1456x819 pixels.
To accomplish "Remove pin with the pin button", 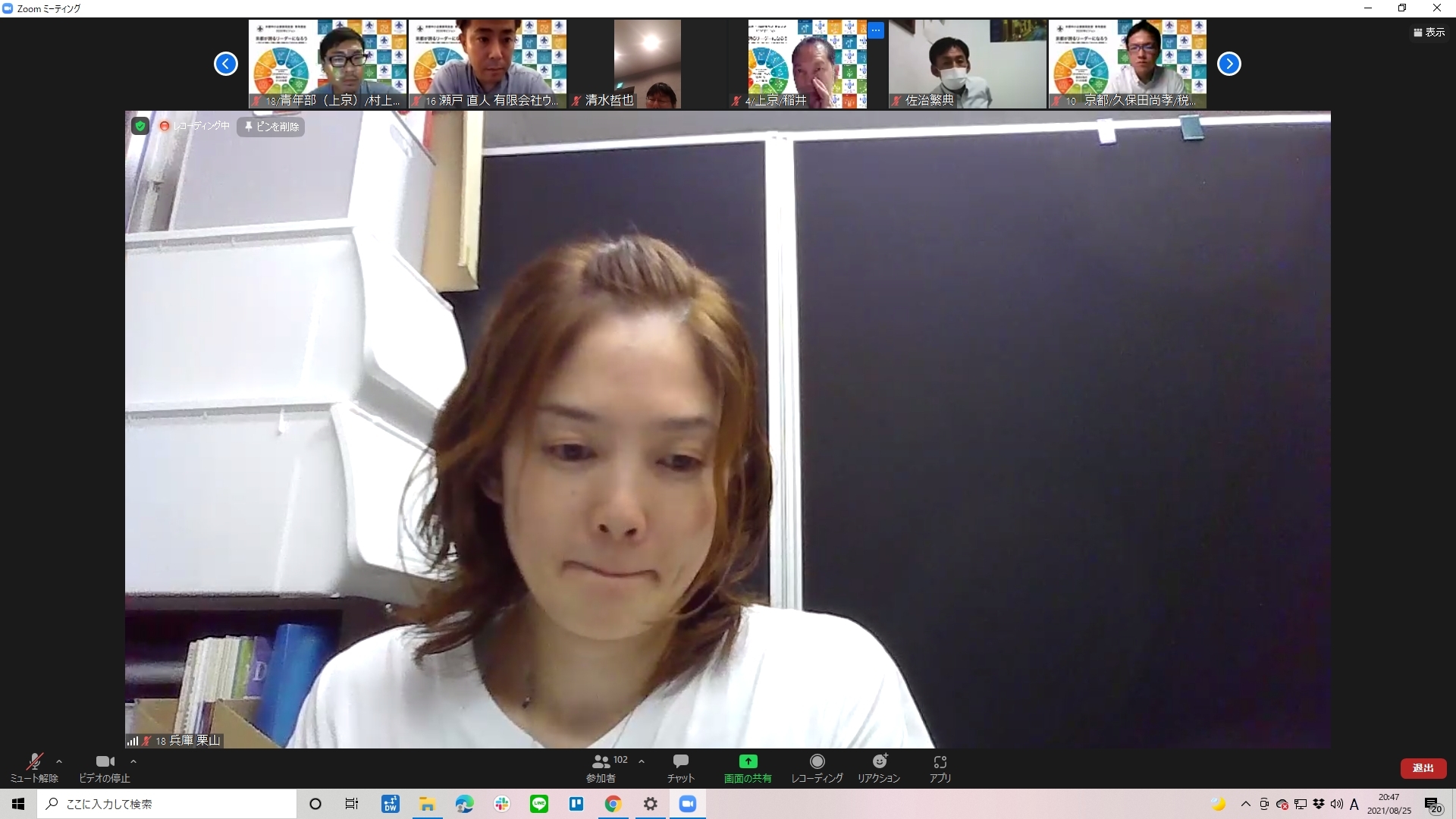I will pos(271,127).
